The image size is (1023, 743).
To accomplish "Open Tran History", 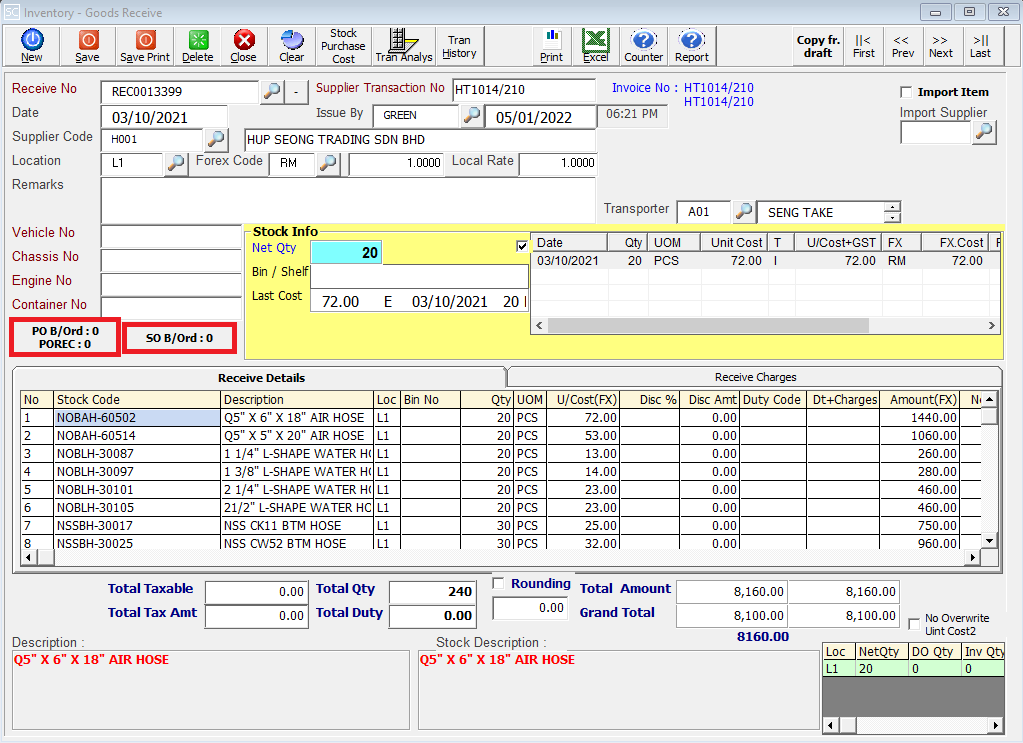I will click(459, 46).
